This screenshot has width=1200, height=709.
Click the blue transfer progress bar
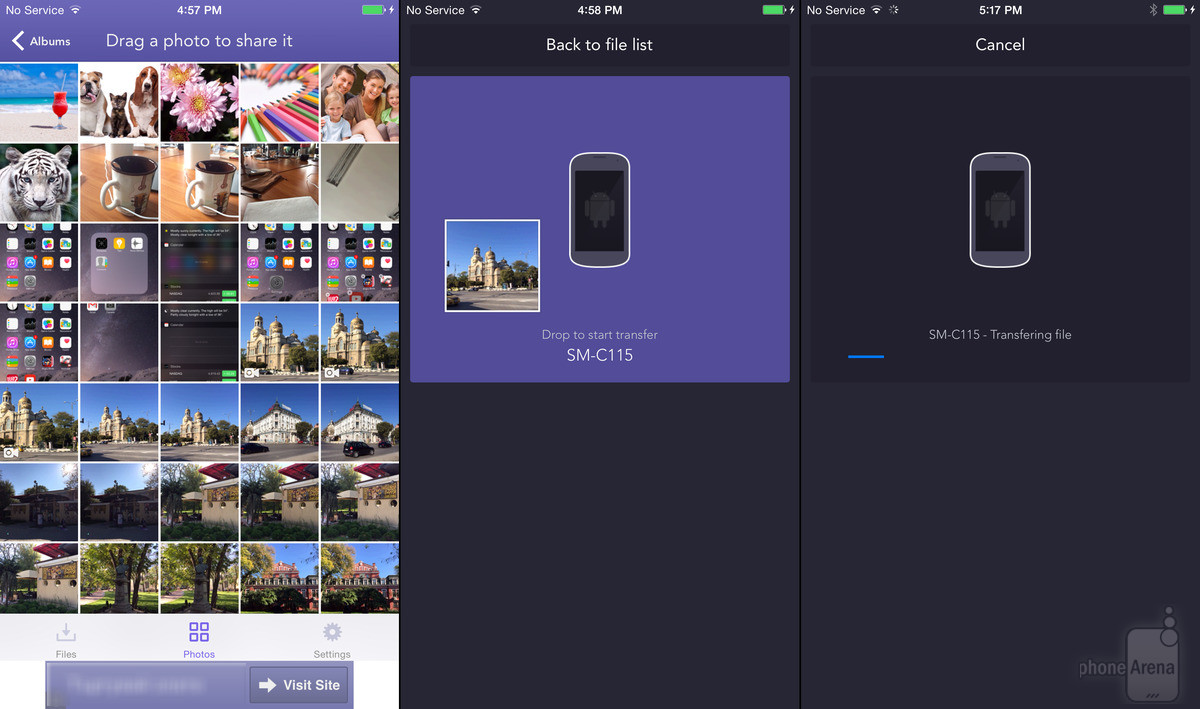866,356
